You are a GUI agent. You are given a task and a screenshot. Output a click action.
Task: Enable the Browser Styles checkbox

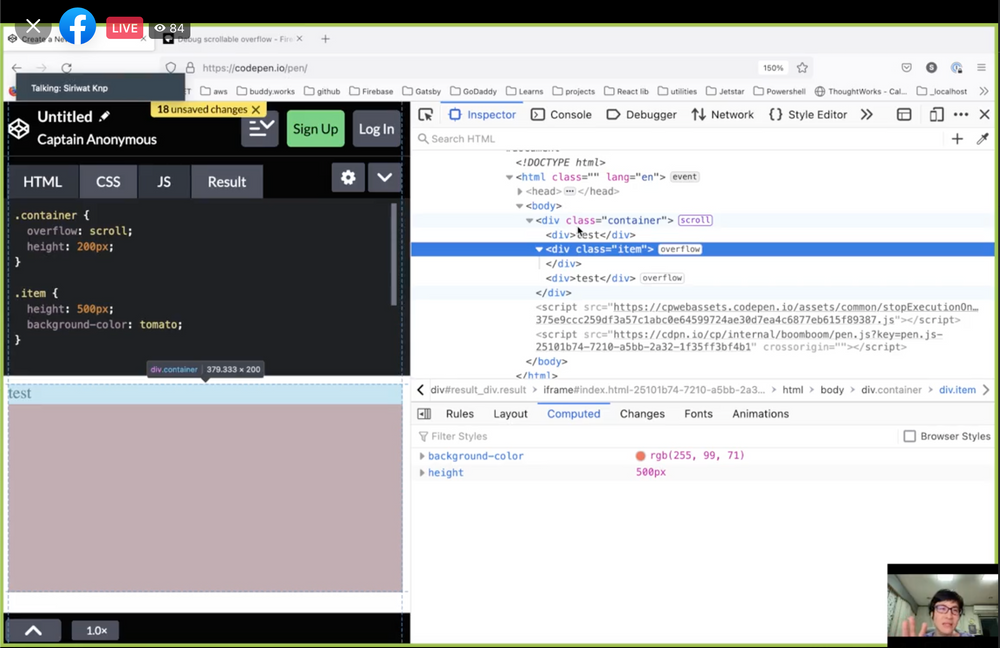pyautogui.click(x=909, y=435)
